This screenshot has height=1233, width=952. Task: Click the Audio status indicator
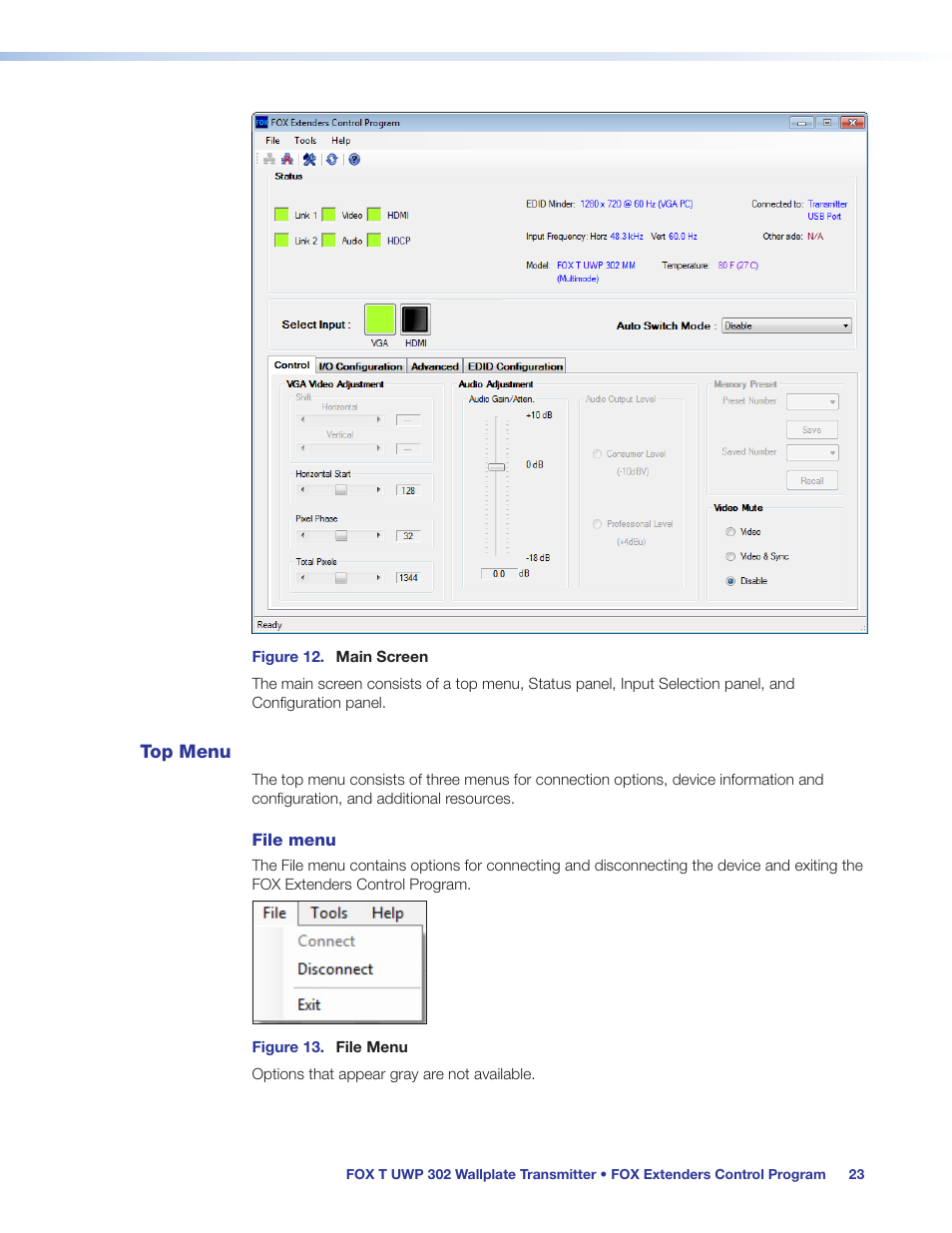(x=328, y=240)
